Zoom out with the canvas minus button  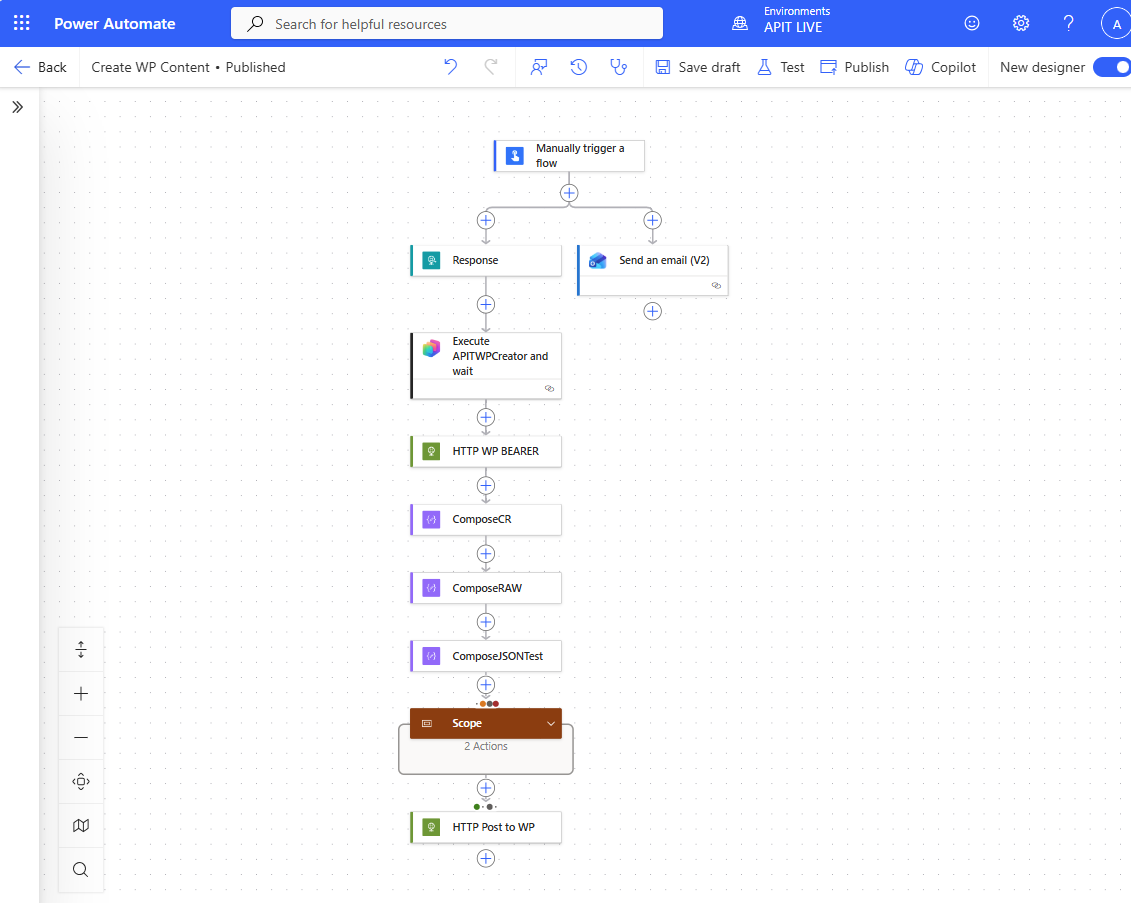tap(81, 738)
